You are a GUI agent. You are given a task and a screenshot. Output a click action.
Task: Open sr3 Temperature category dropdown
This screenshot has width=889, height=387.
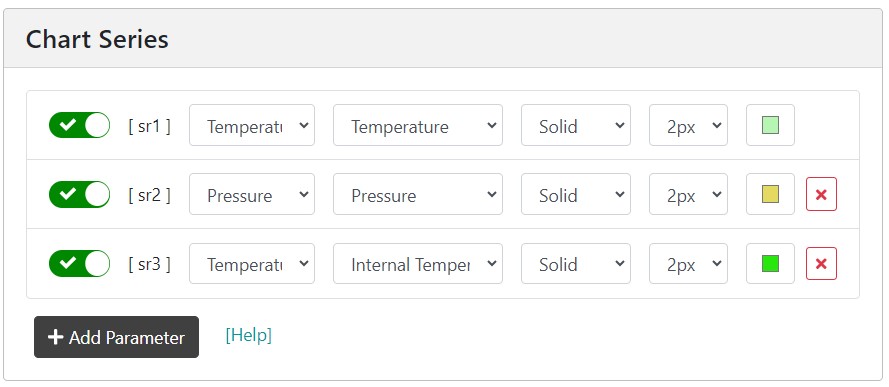[252, 263]
